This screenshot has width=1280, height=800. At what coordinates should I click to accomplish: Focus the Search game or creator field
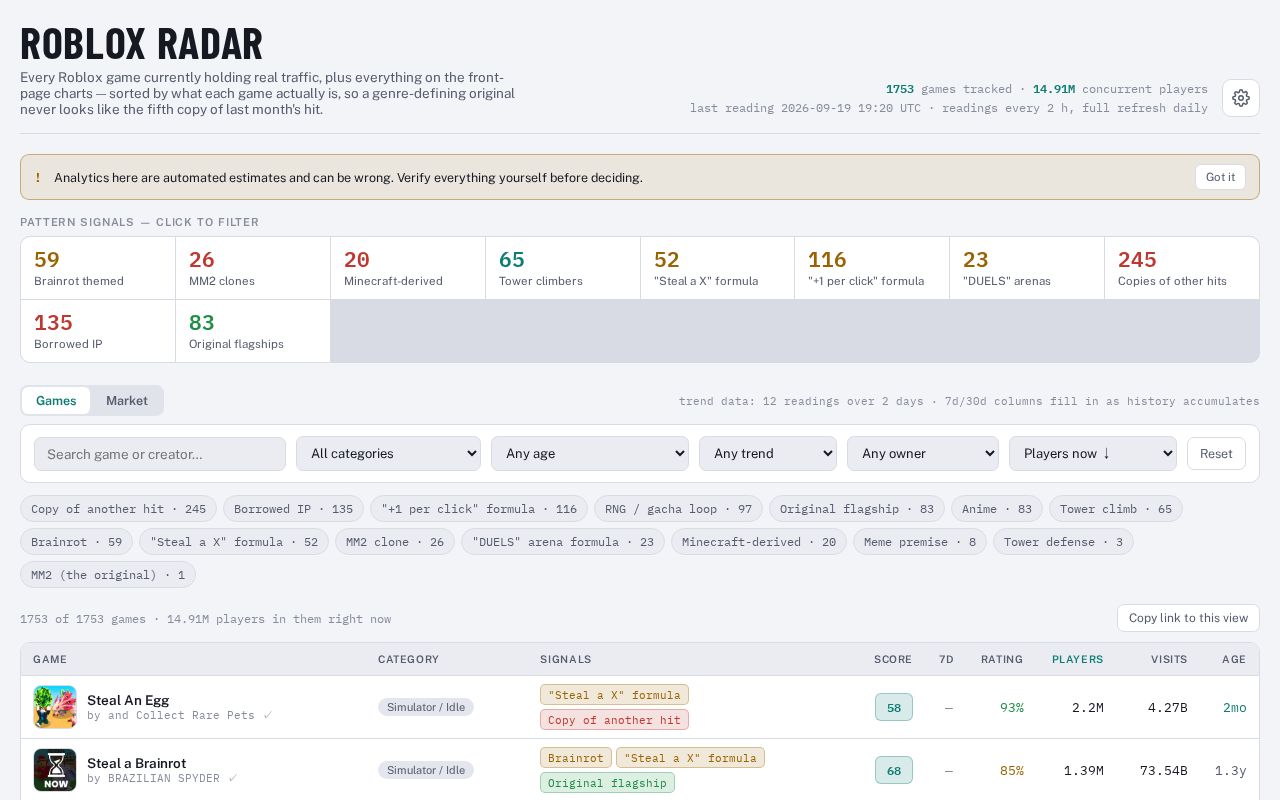(160, 454)
